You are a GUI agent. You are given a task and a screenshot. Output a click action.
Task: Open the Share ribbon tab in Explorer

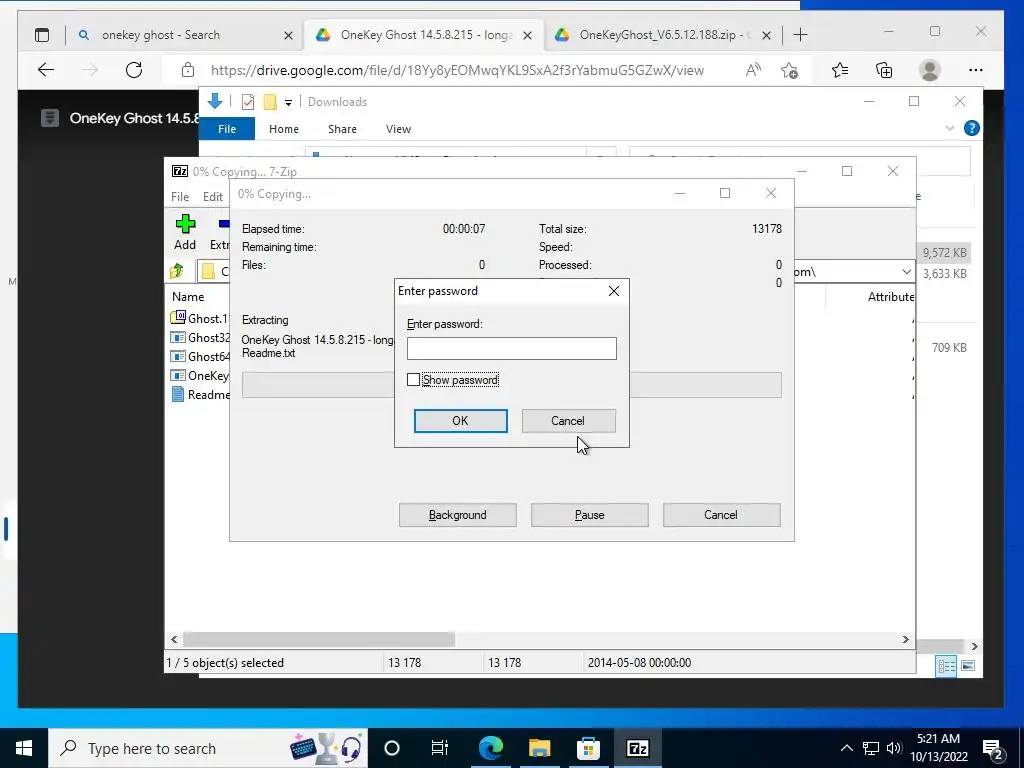click(342, 129)
